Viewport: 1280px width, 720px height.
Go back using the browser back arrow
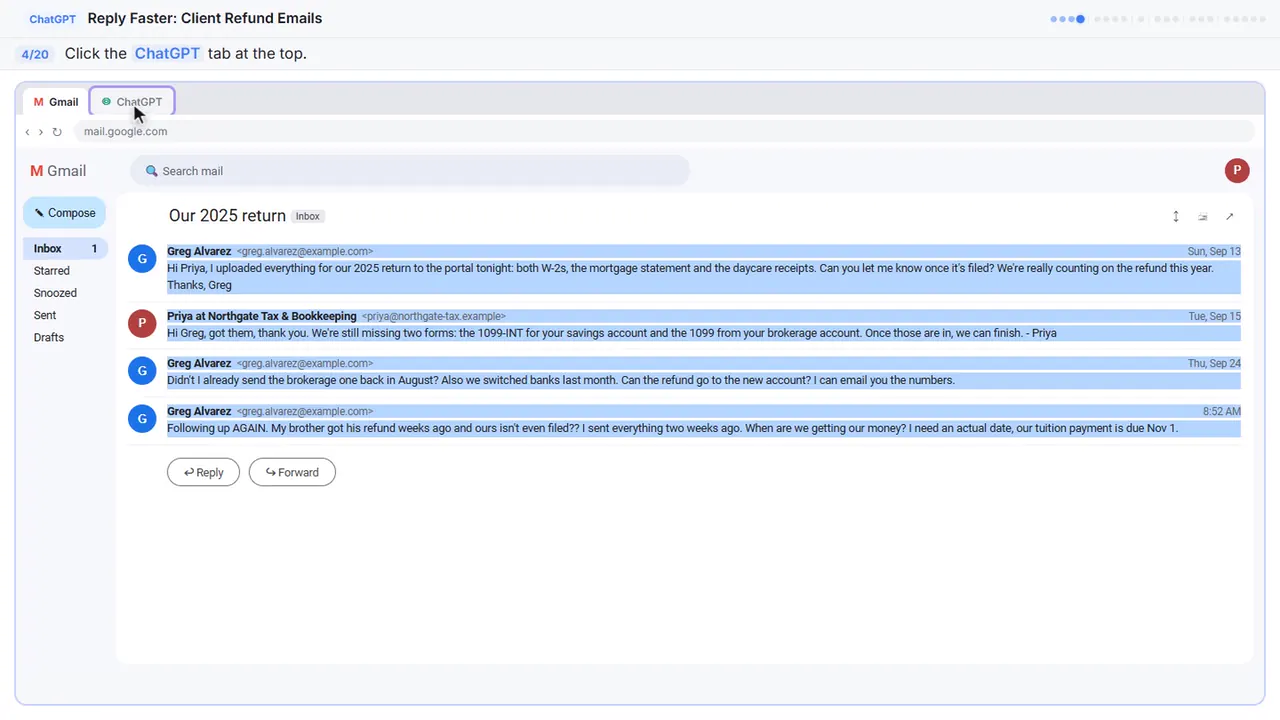pyautogui.click(x=27, y=132)
